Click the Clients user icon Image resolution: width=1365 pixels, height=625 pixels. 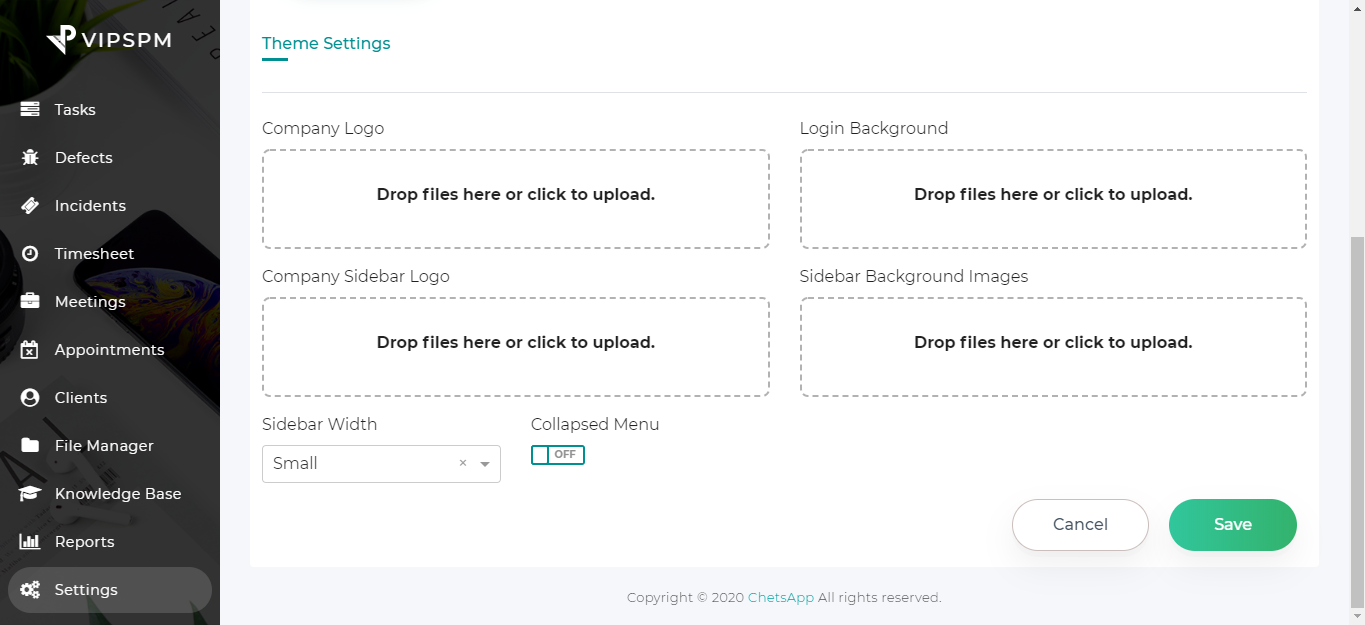click(x=30, y=397)
